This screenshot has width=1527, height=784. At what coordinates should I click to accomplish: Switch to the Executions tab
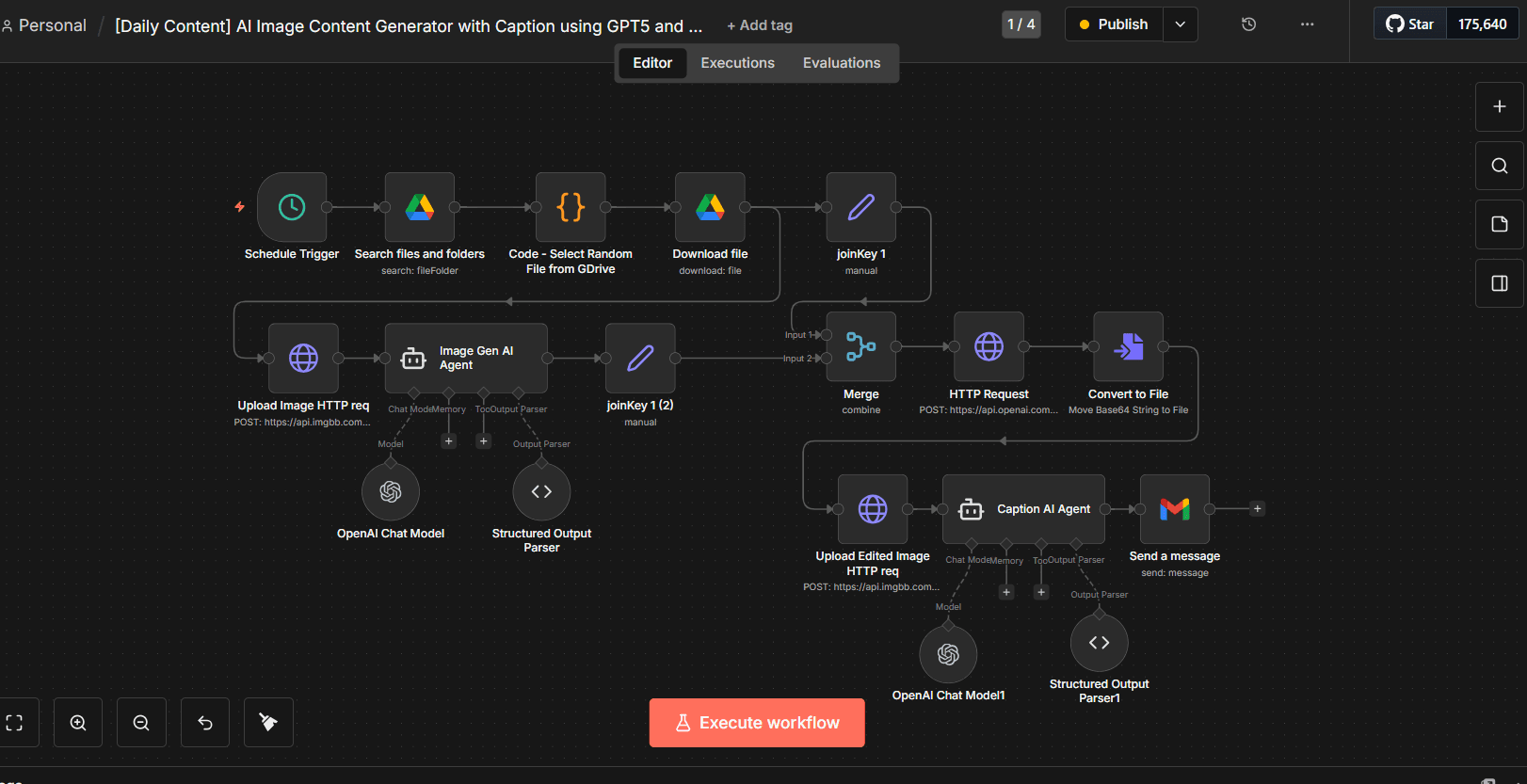tap(737, 63)
